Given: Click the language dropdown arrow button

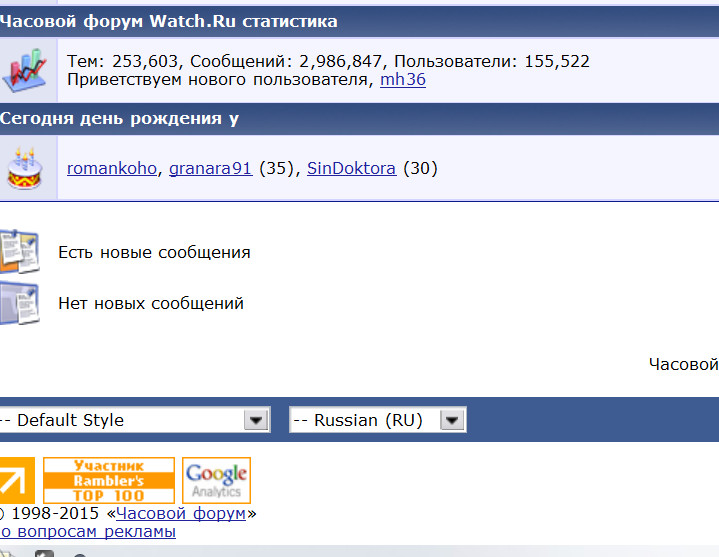Looking at the screenshot, I should [453, 420].
